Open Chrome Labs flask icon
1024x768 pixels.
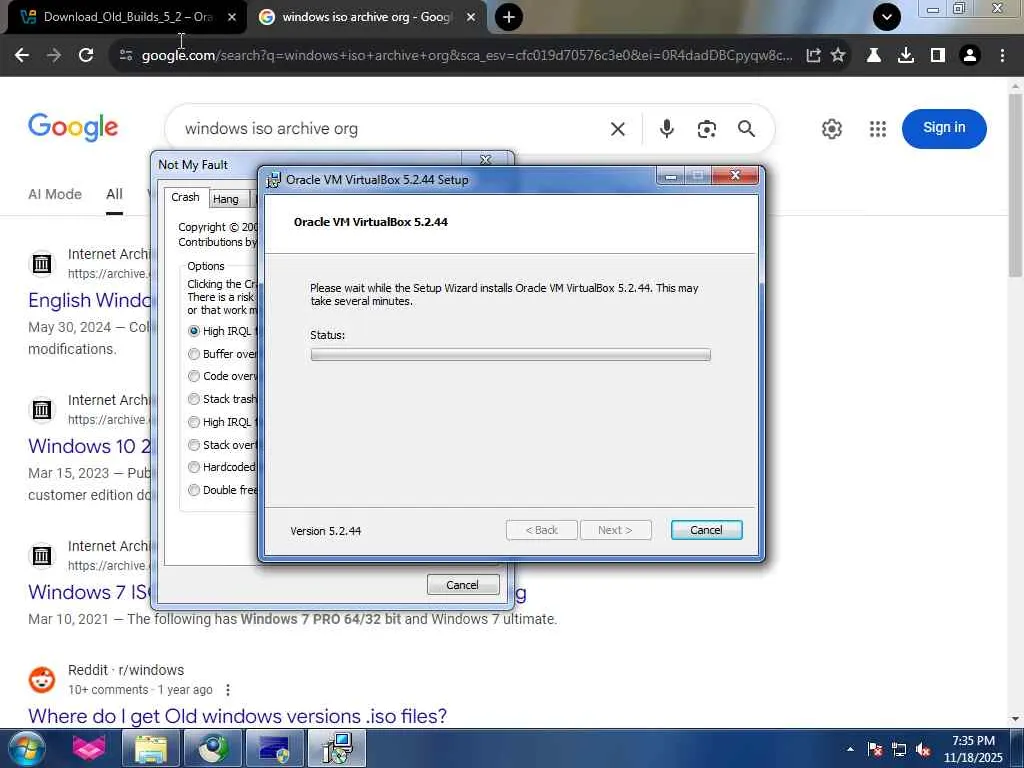coord(873,56)
